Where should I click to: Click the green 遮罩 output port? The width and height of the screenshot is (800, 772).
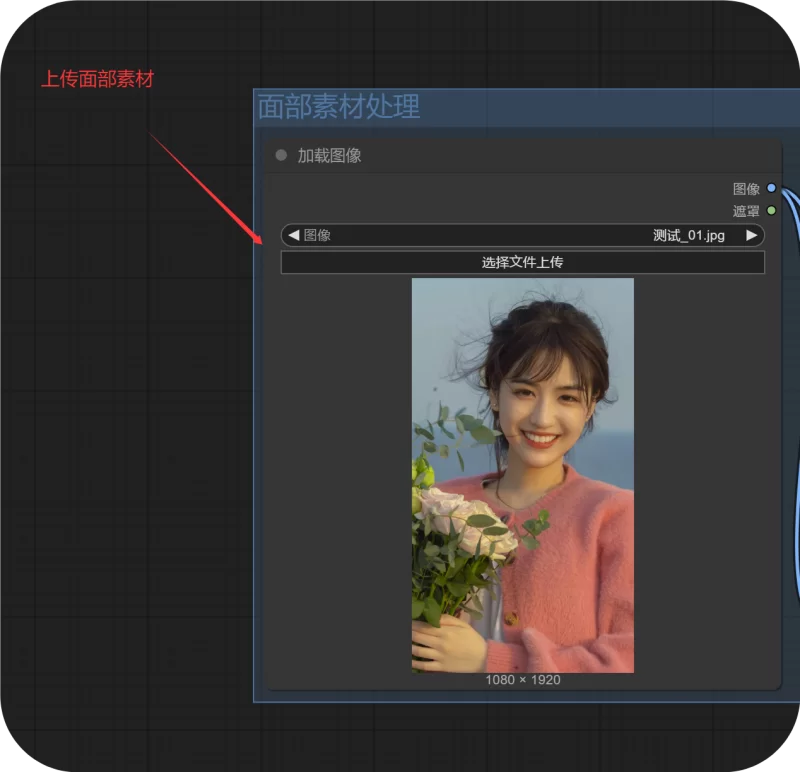coord(771,211)
